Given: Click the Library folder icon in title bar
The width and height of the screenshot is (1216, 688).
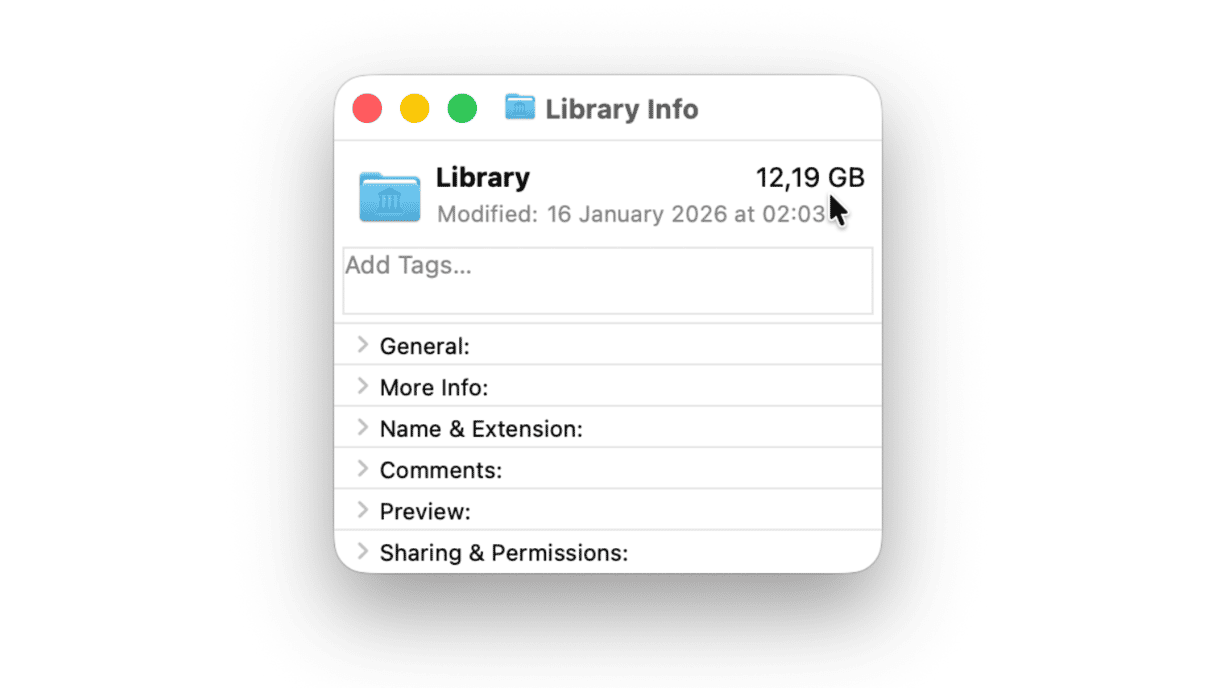Looking at the screenshot, I should click(520, 107).
